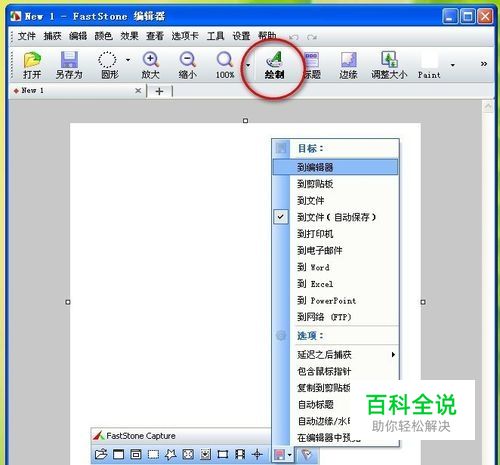Image resolution: width=500 pixels, height=465 pixels.
Task: Open the 文件 menu
Action: pos(26,36)
